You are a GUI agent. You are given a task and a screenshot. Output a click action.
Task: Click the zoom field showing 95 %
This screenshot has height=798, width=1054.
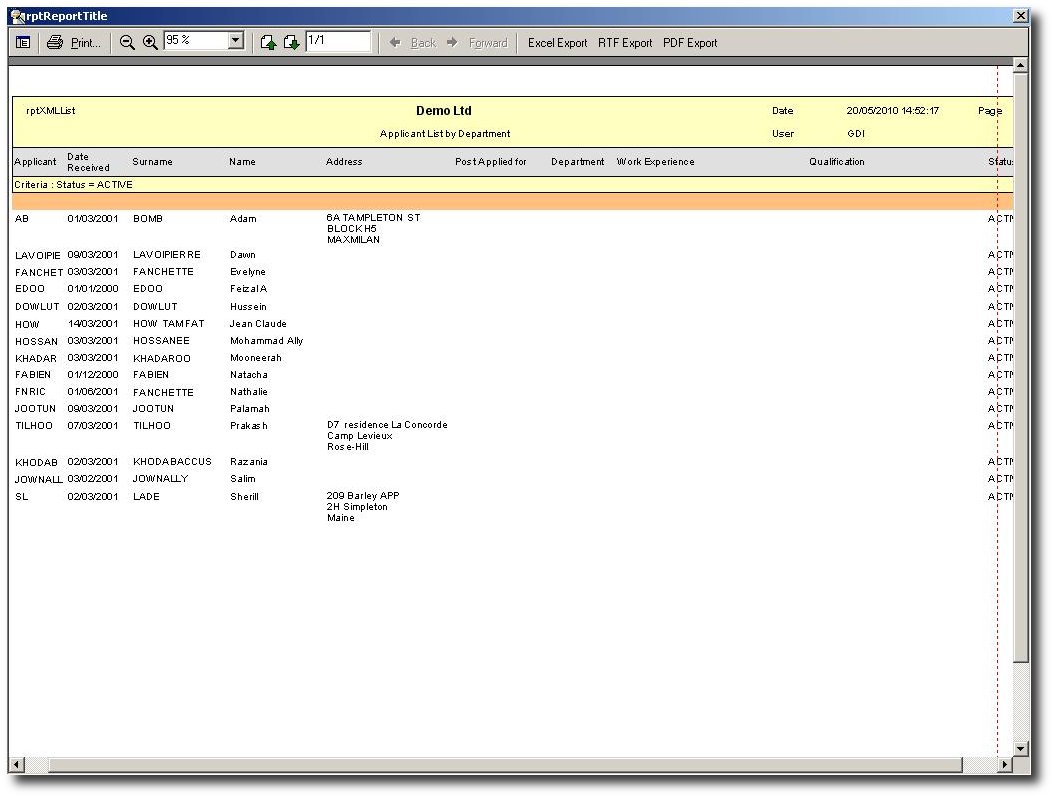click(195, 41)
